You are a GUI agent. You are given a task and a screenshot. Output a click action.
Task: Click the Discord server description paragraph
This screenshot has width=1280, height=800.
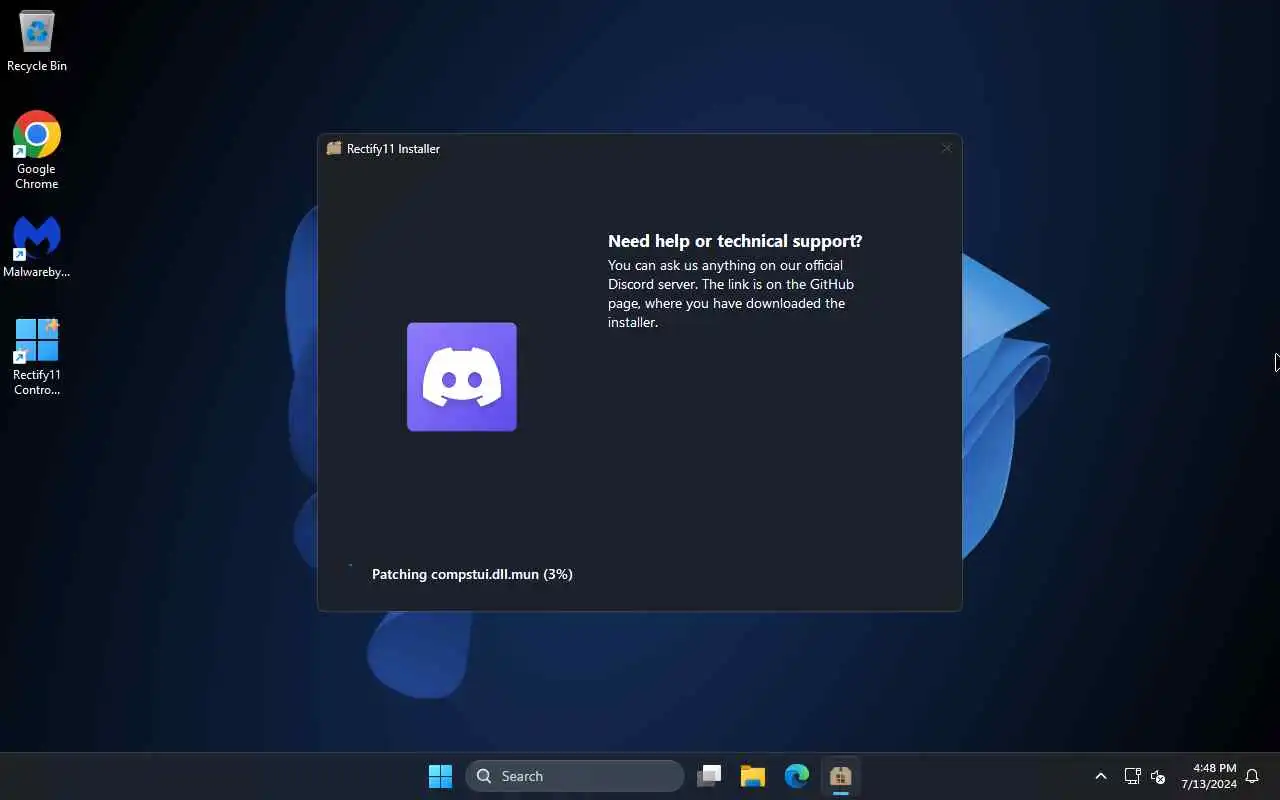pyautogui.click(x=731, y=294)
